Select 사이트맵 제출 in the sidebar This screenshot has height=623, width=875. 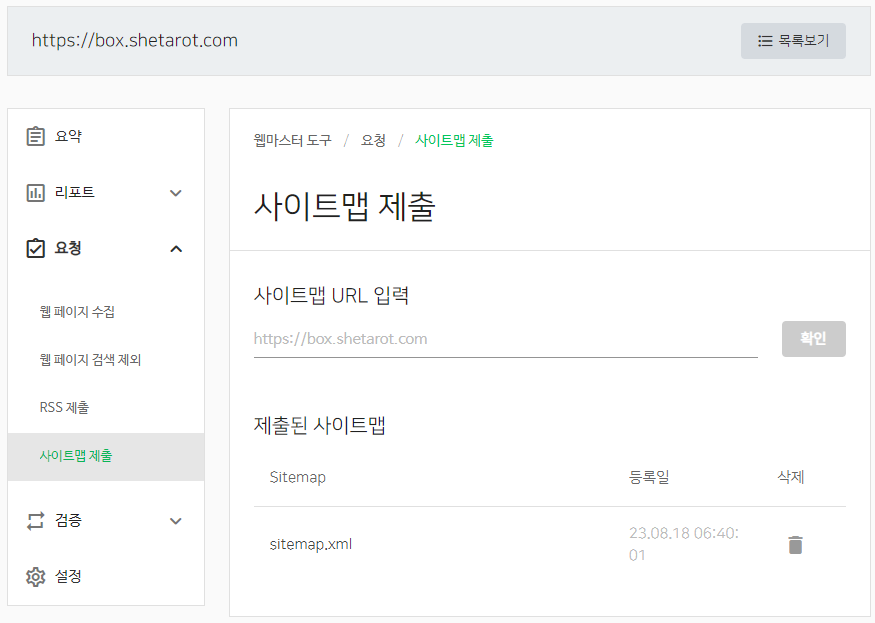coord(106,457)
